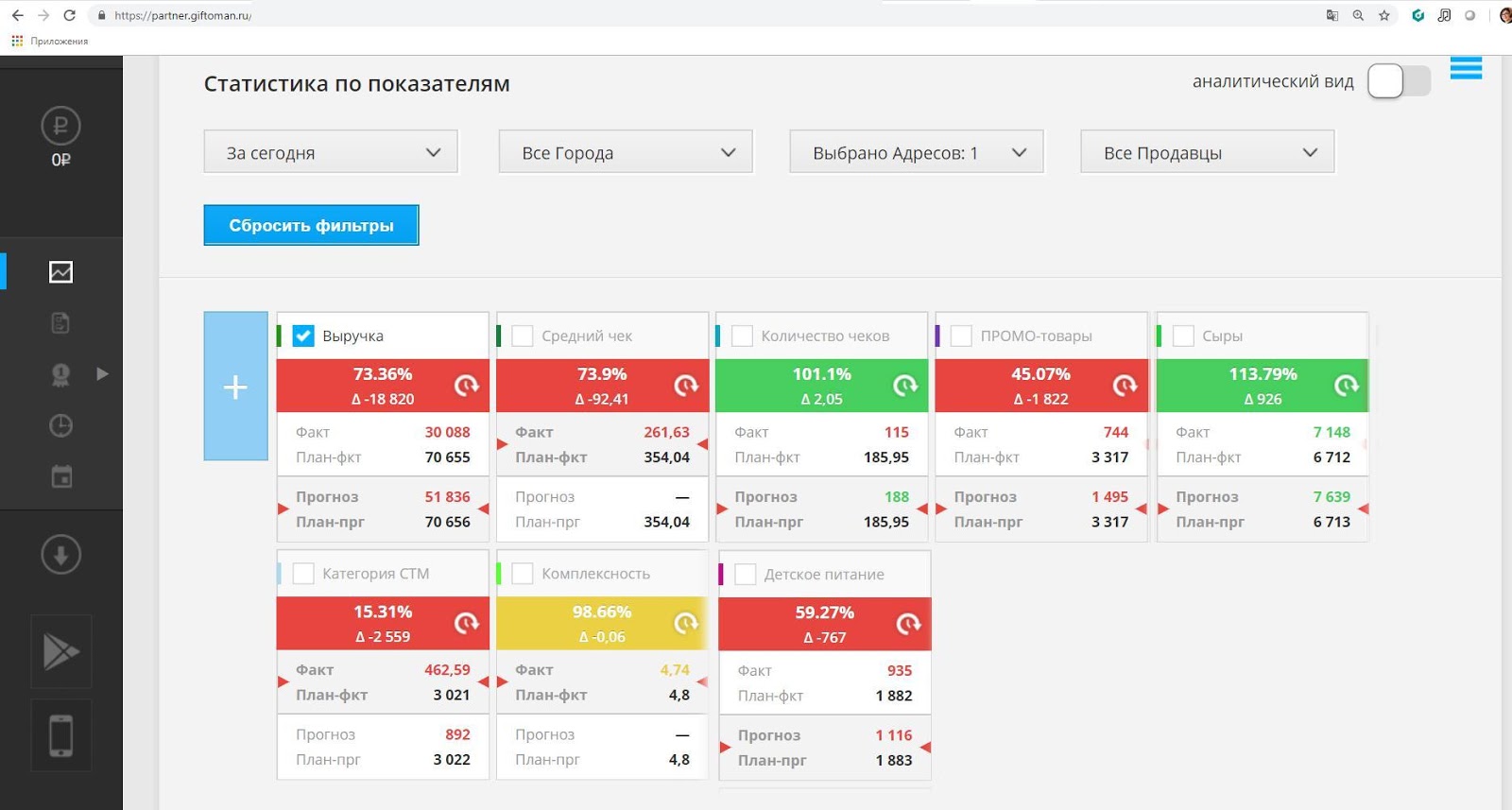Click the refresh icon on ПРОМО-товары card
Screen dimensions: 1512x810
1124,386
